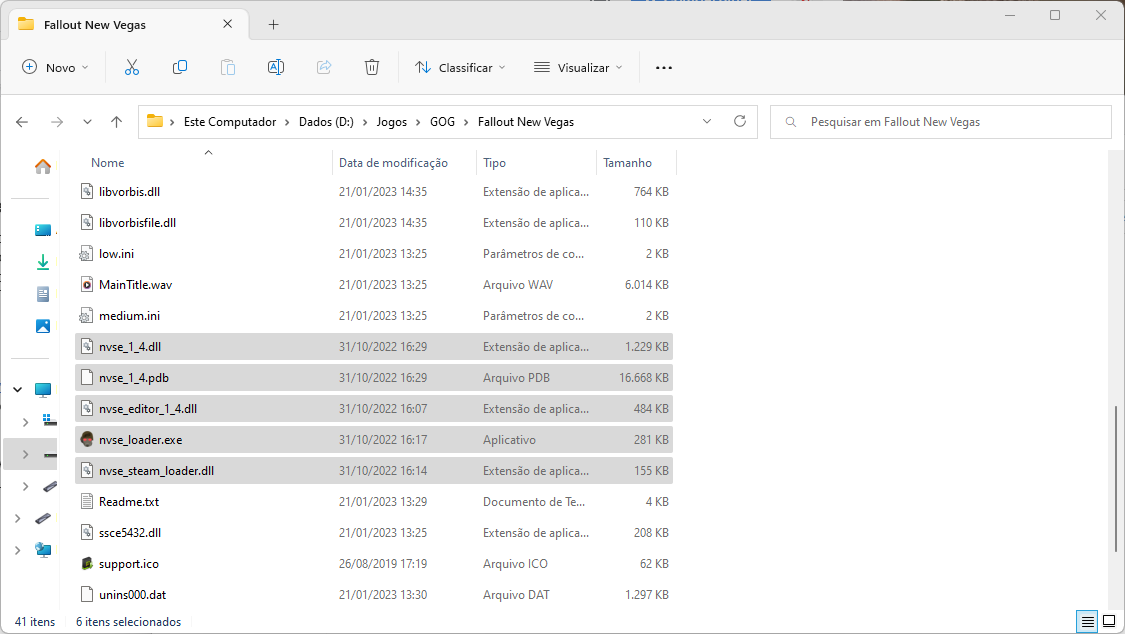Click the Pesquisar em Fallout New Vegas field
Screen dimensions: 1125x634
(941, 122)
